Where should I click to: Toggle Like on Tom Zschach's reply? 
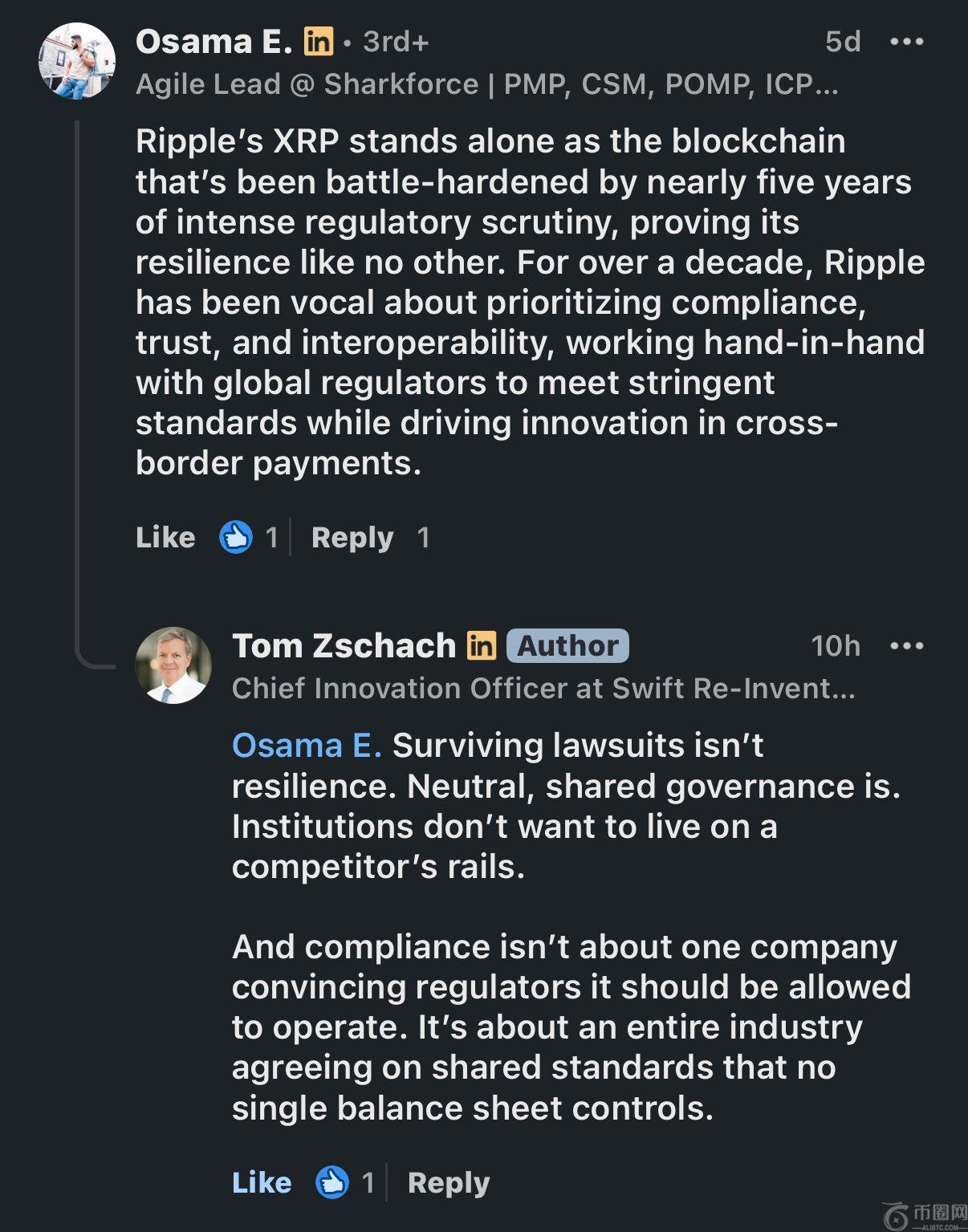coord(262,1182)
